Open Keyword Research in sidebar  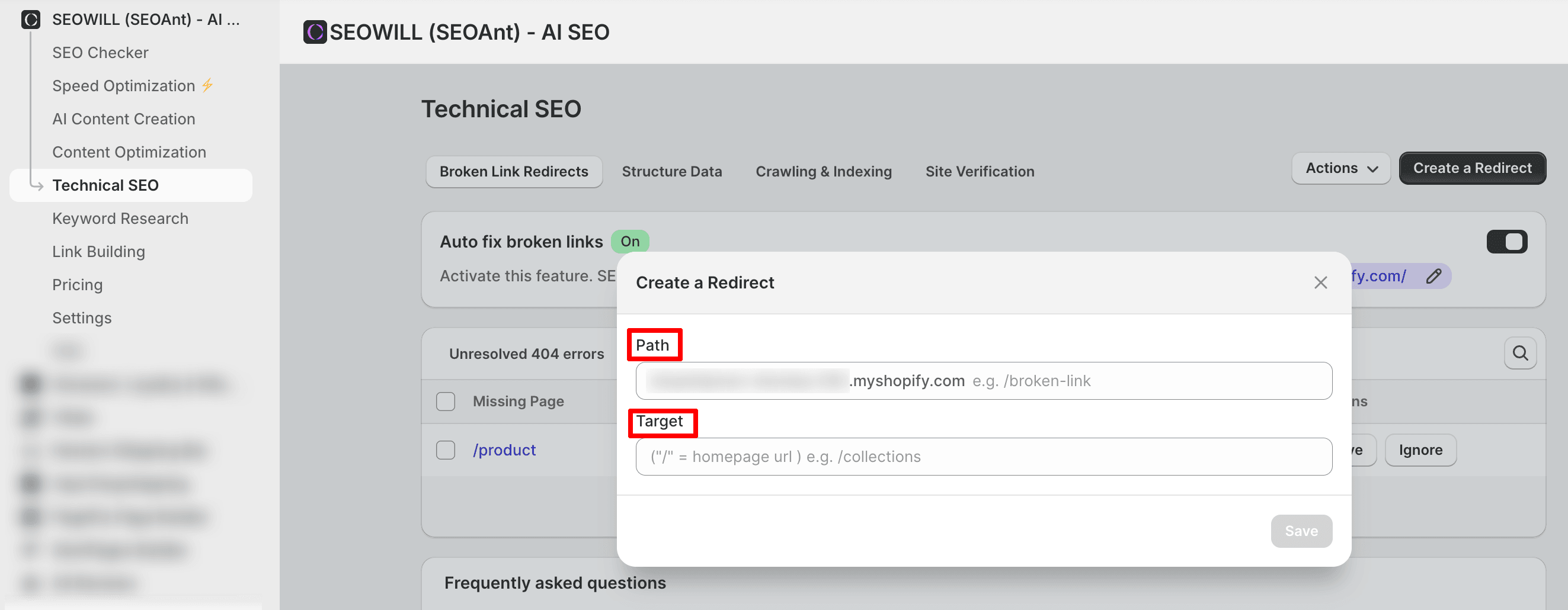pos(120,219)
